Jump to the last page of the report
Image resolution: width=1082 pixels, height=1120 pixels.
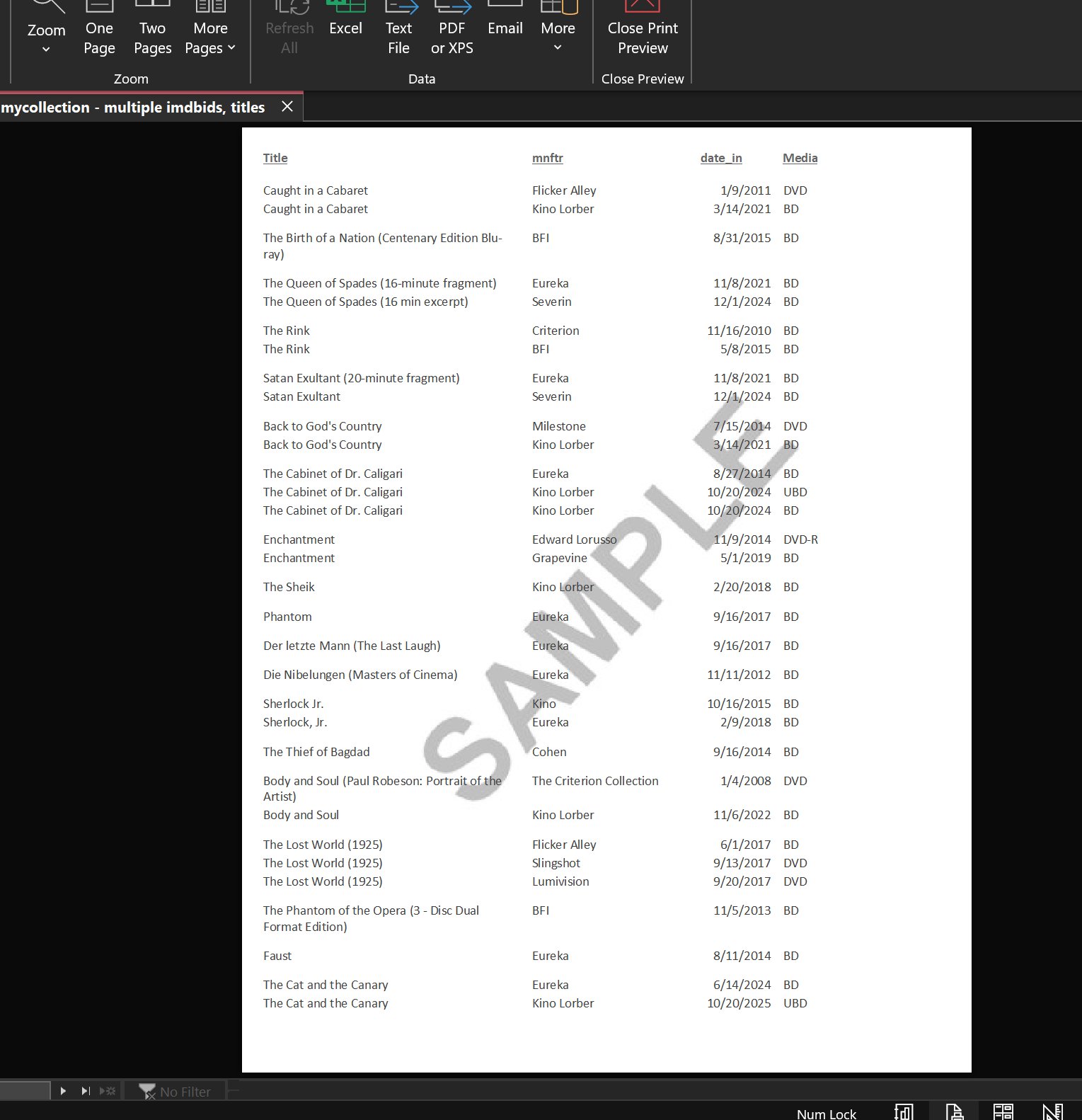click(86, 1091)
